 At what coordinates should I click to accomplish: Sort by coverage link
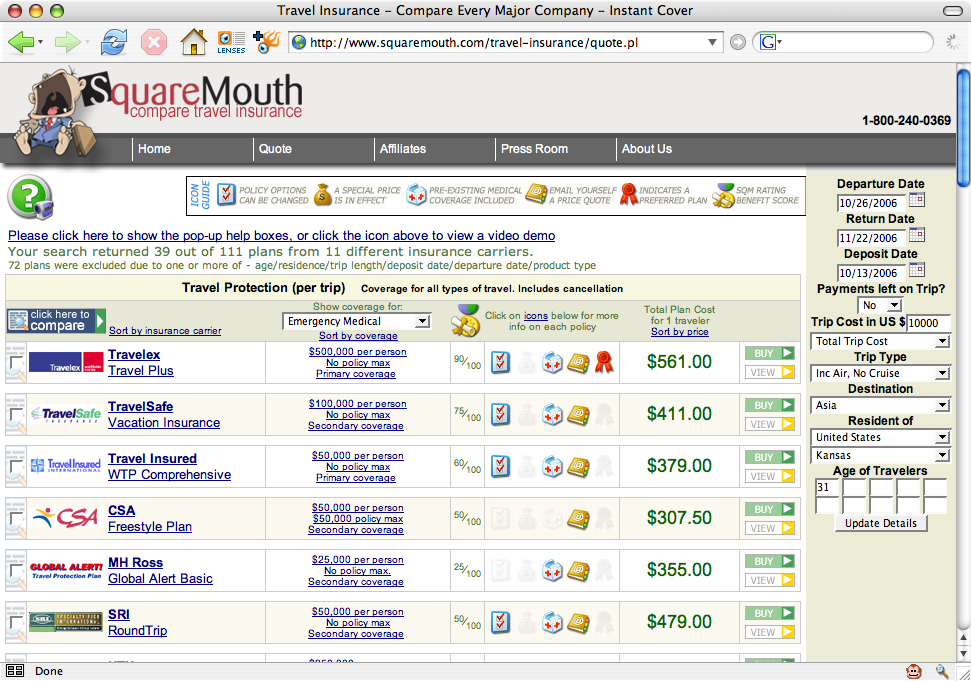(358, 336)
